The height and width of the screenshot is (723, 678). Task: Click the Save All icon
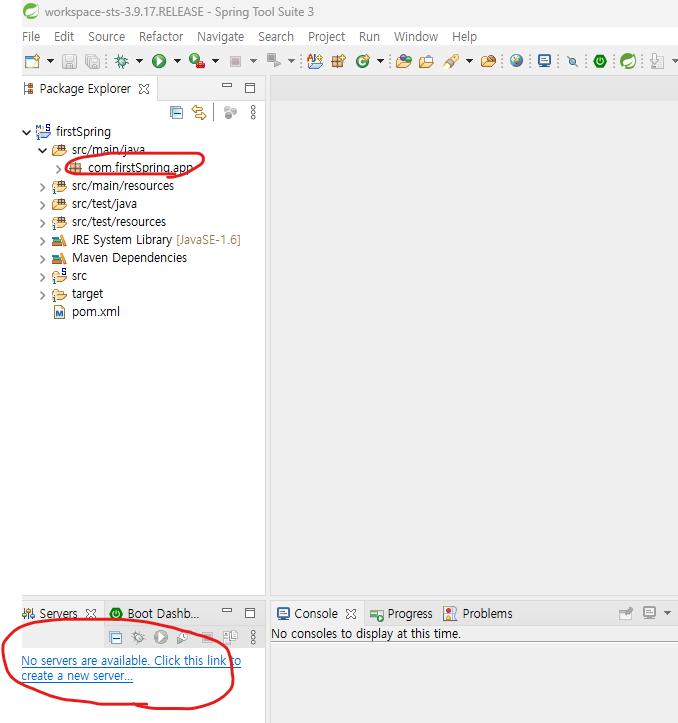[92, 61]
